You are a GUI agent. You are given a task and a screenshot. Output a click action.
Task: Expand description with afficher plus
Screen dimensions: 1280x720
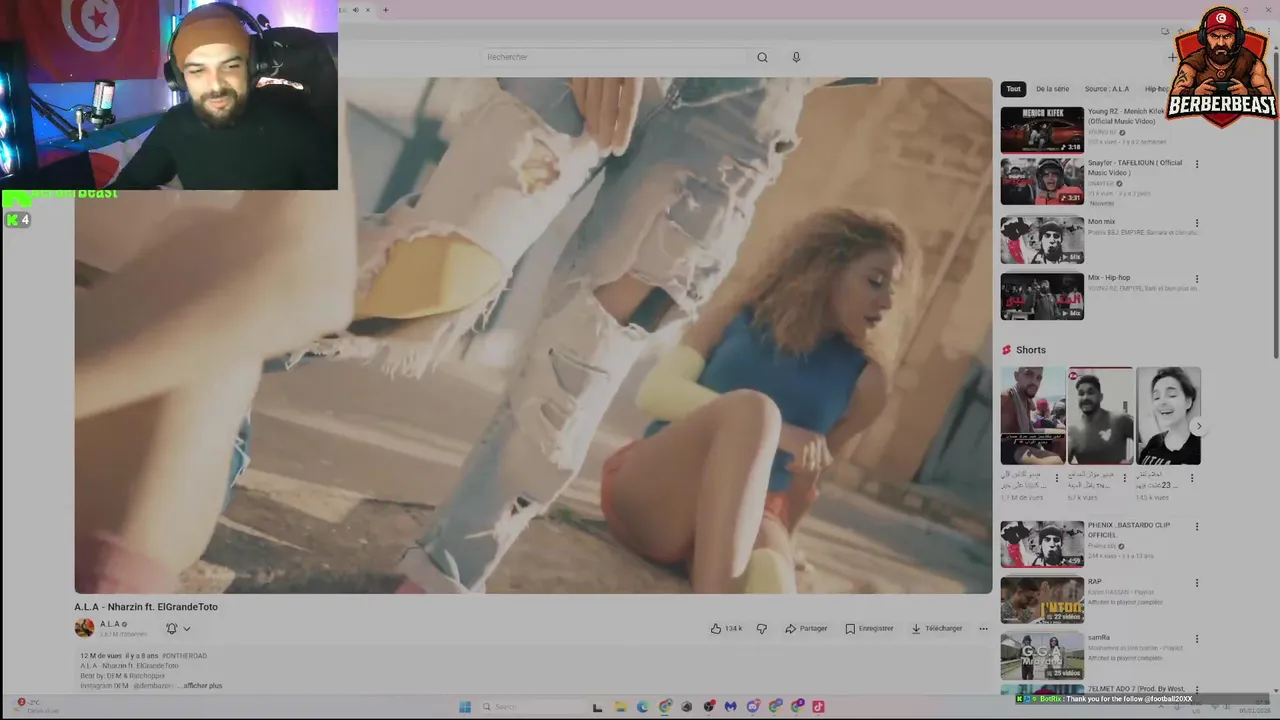tap(203, 686)
